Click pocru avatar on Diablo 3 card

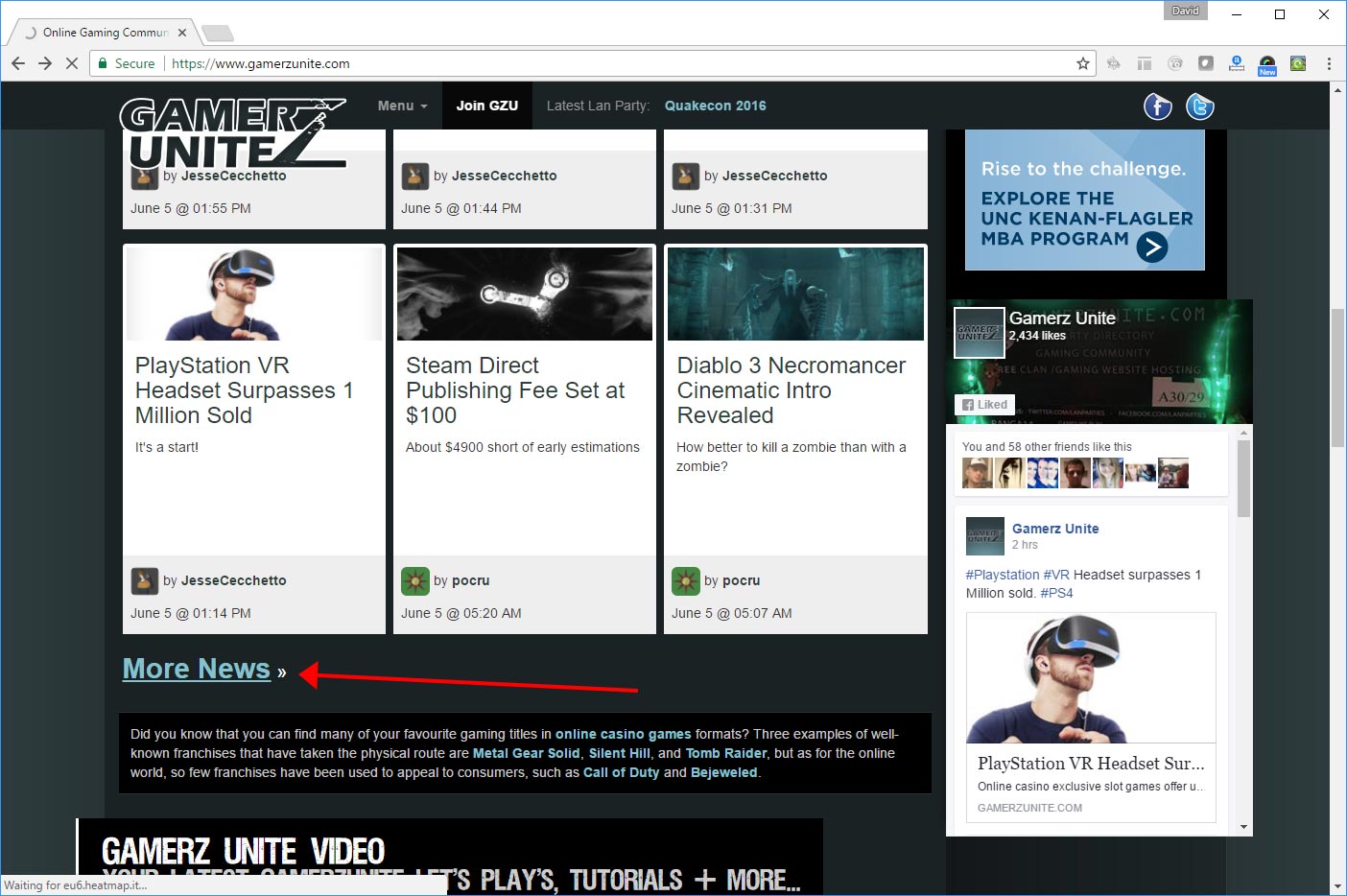685,580
